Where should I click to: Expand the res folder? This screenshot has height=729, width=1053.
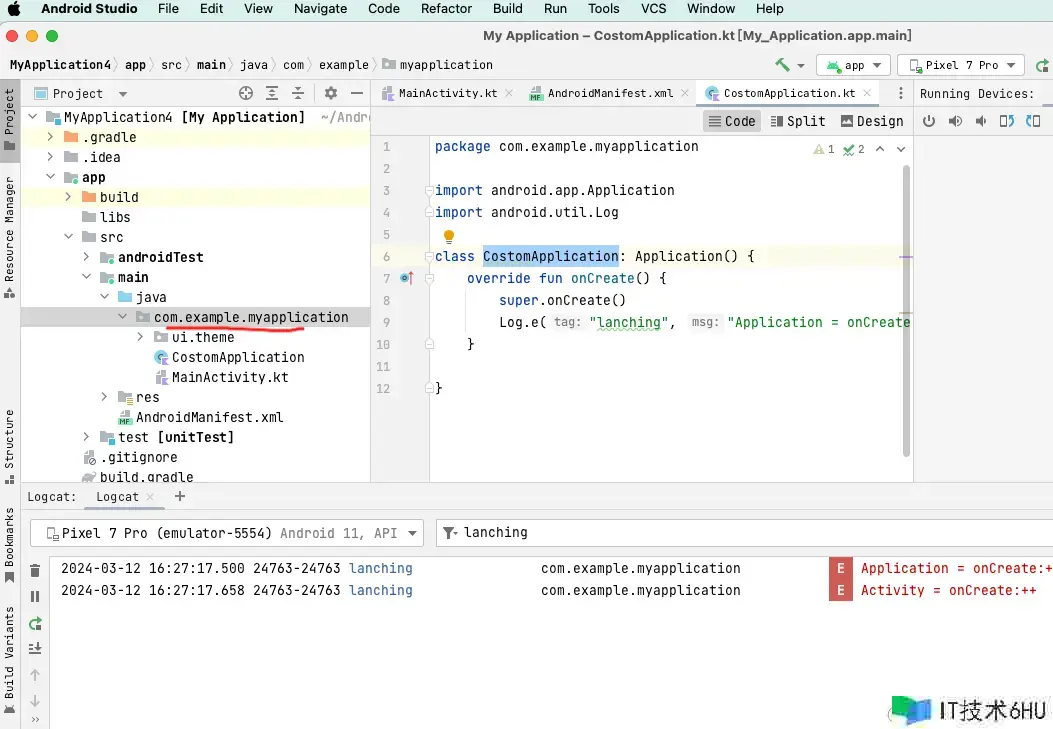(x=105, y=397)
